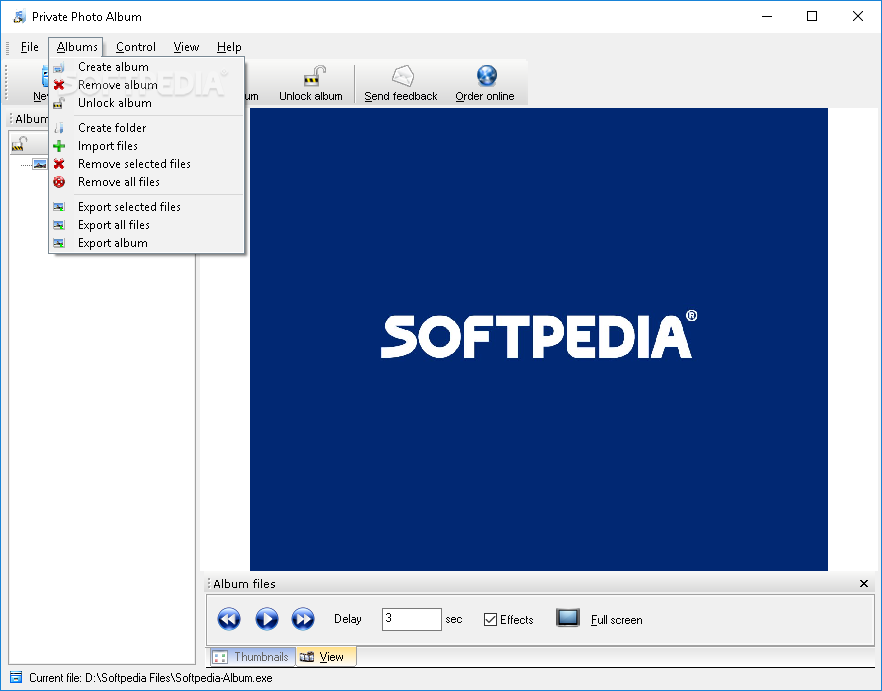Go to previous image with rewind button
The width and height of the screenshot is (882, 691).
click(x=229, y=619)
